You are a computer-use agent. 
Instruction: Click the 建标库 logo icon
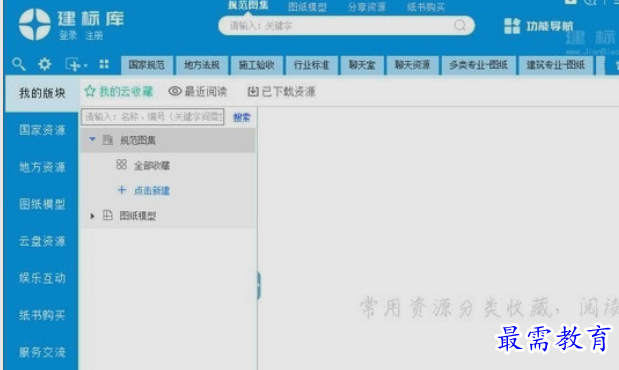35,24
